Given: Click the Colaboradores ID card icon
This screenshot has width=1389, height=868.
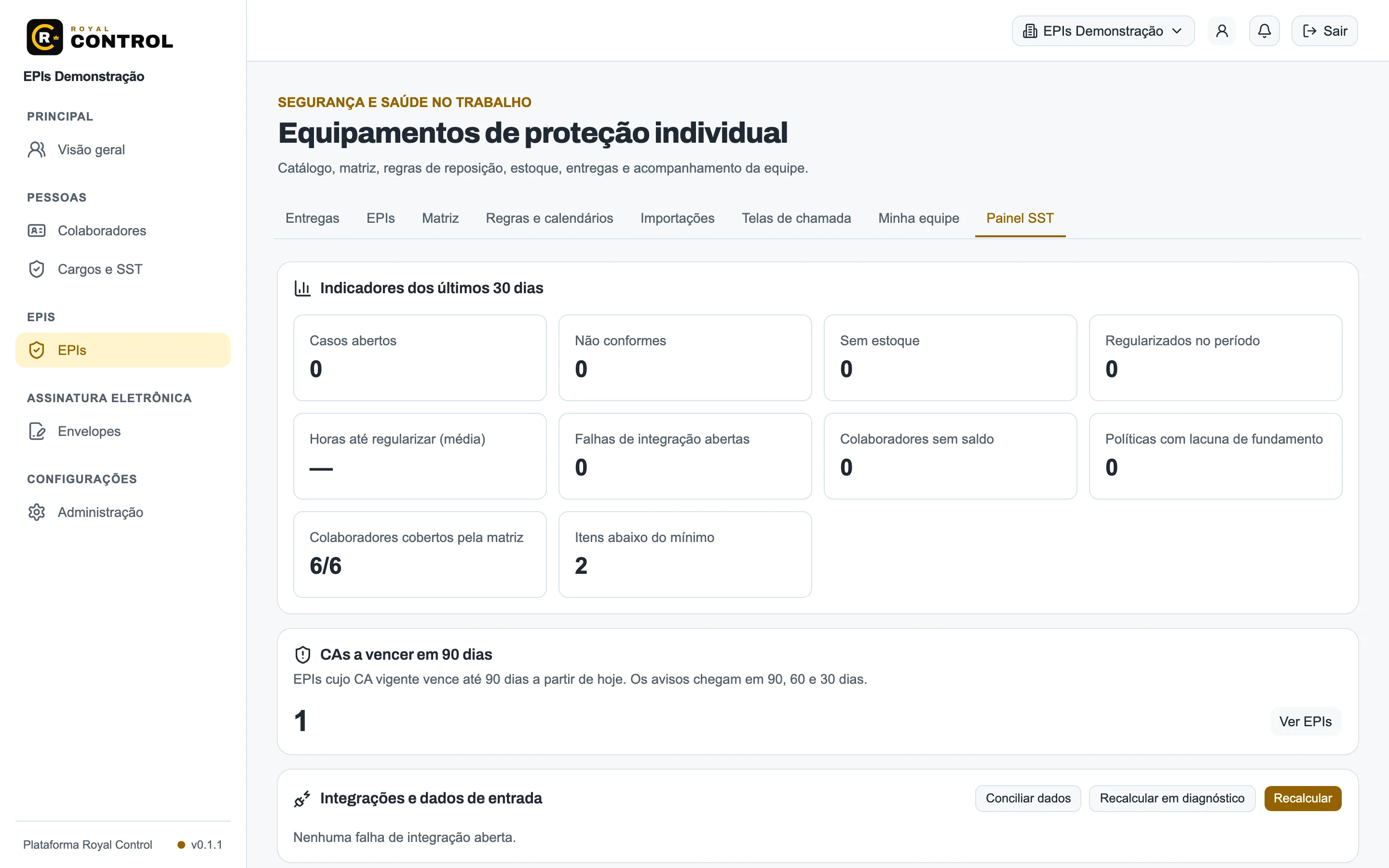Looking at the screenshot, I should click(37, 231).
